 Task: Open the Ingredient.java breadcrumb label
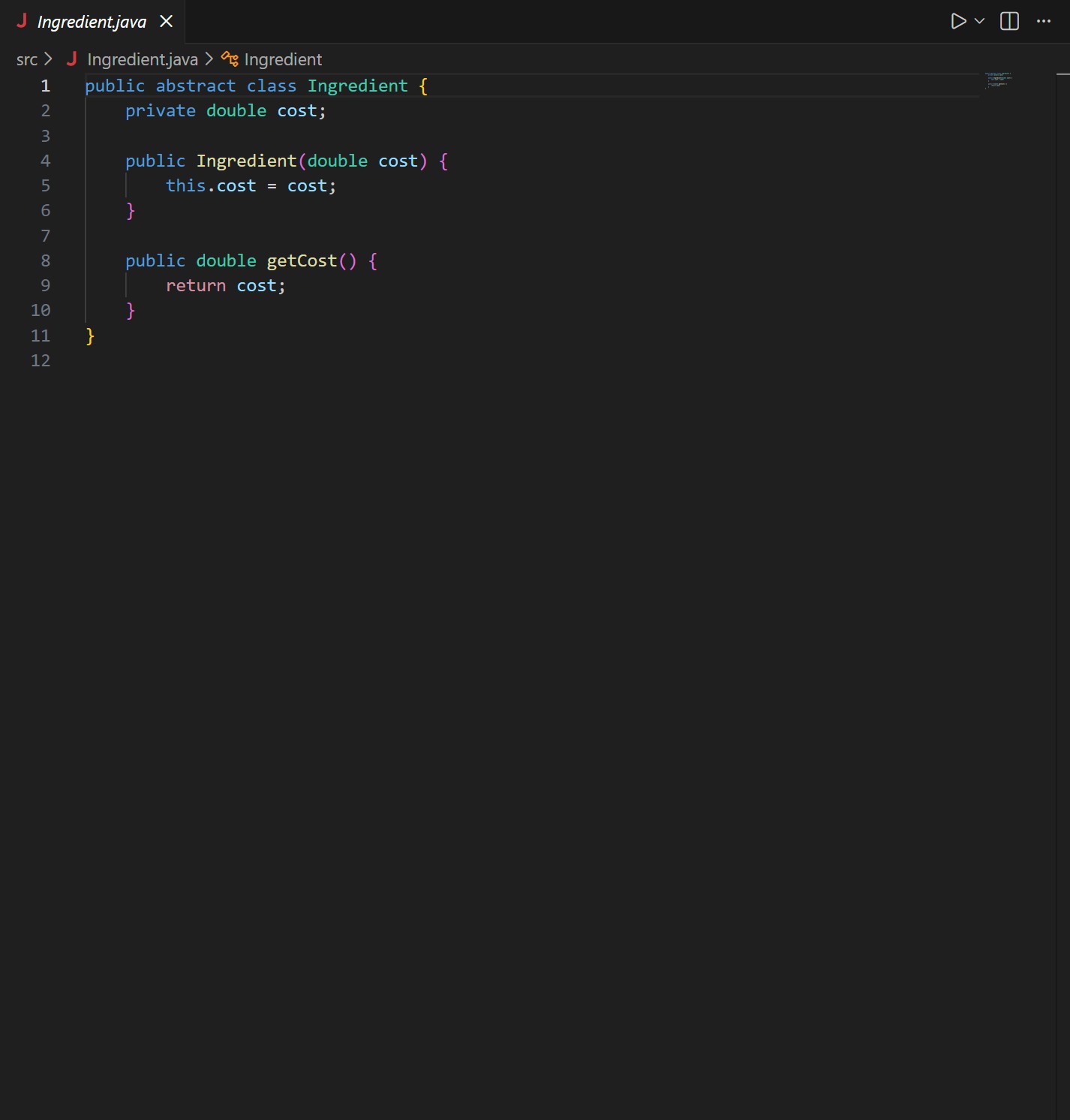[141, 59]
